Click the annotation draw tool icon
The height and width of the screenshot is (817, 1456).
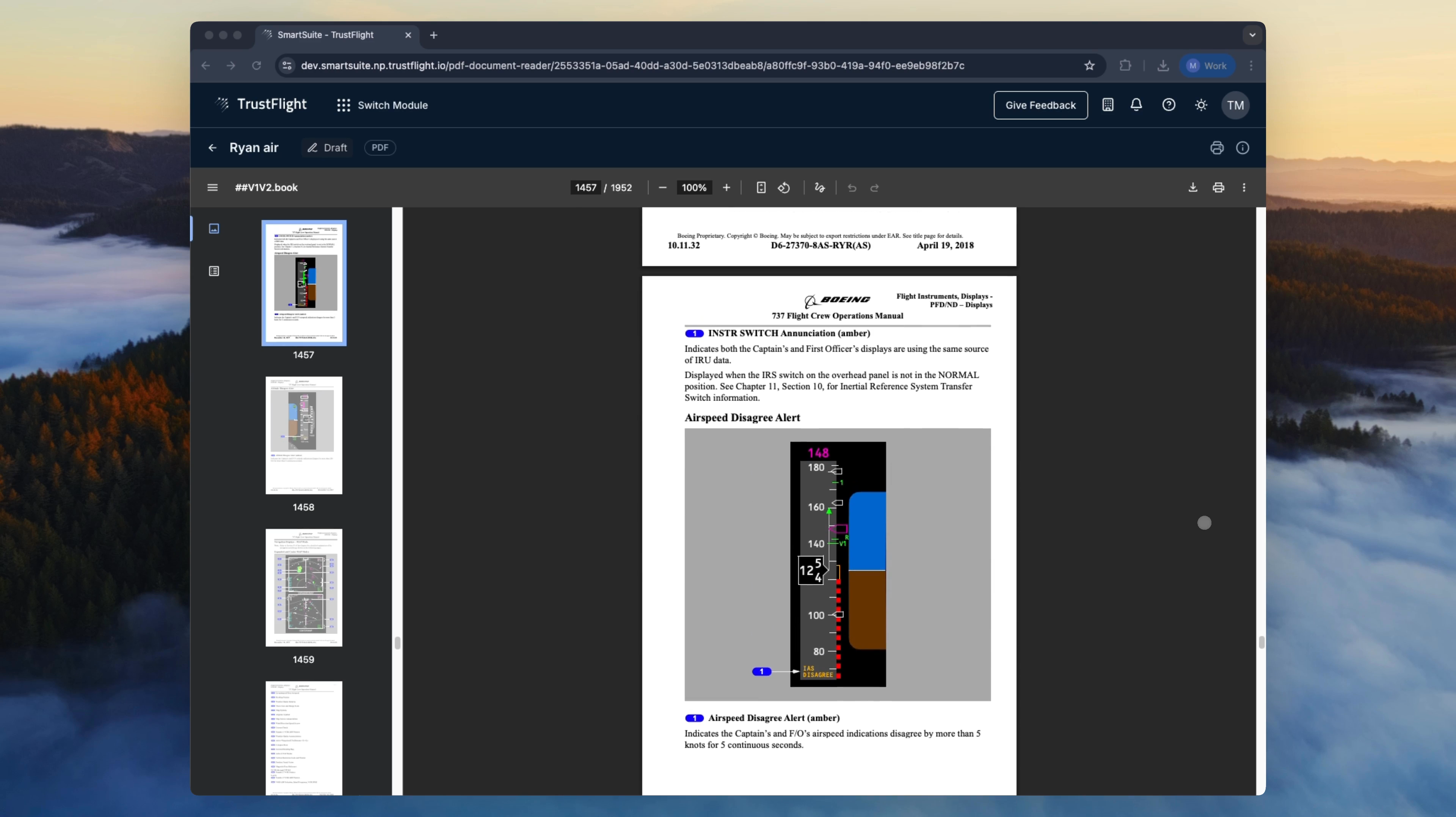(x=819, y=188)
